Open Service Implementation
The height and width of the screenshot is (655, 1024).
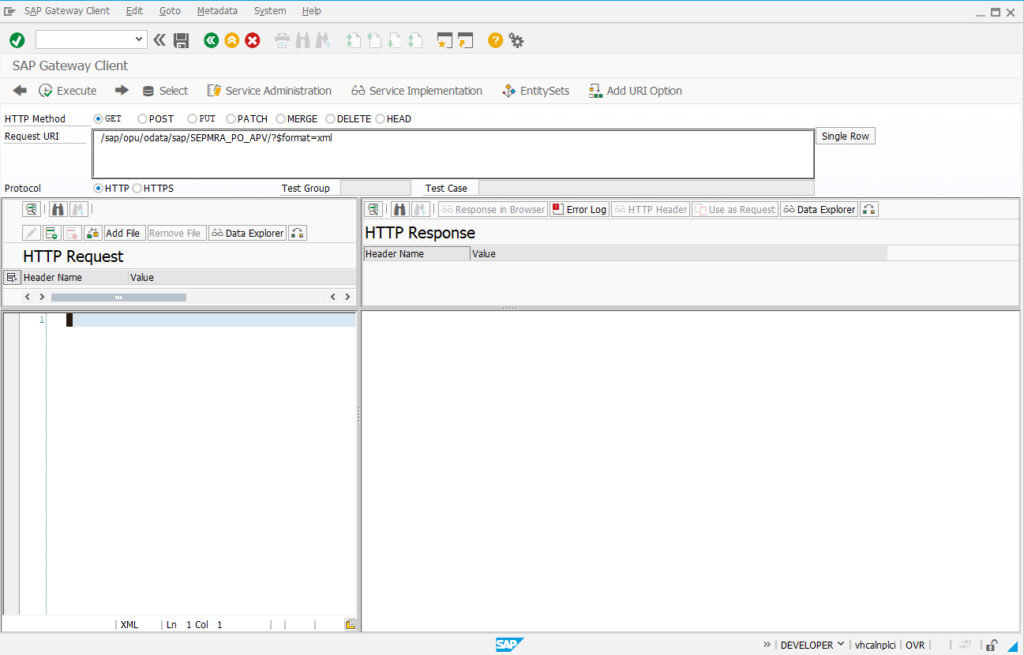[417, 91]
